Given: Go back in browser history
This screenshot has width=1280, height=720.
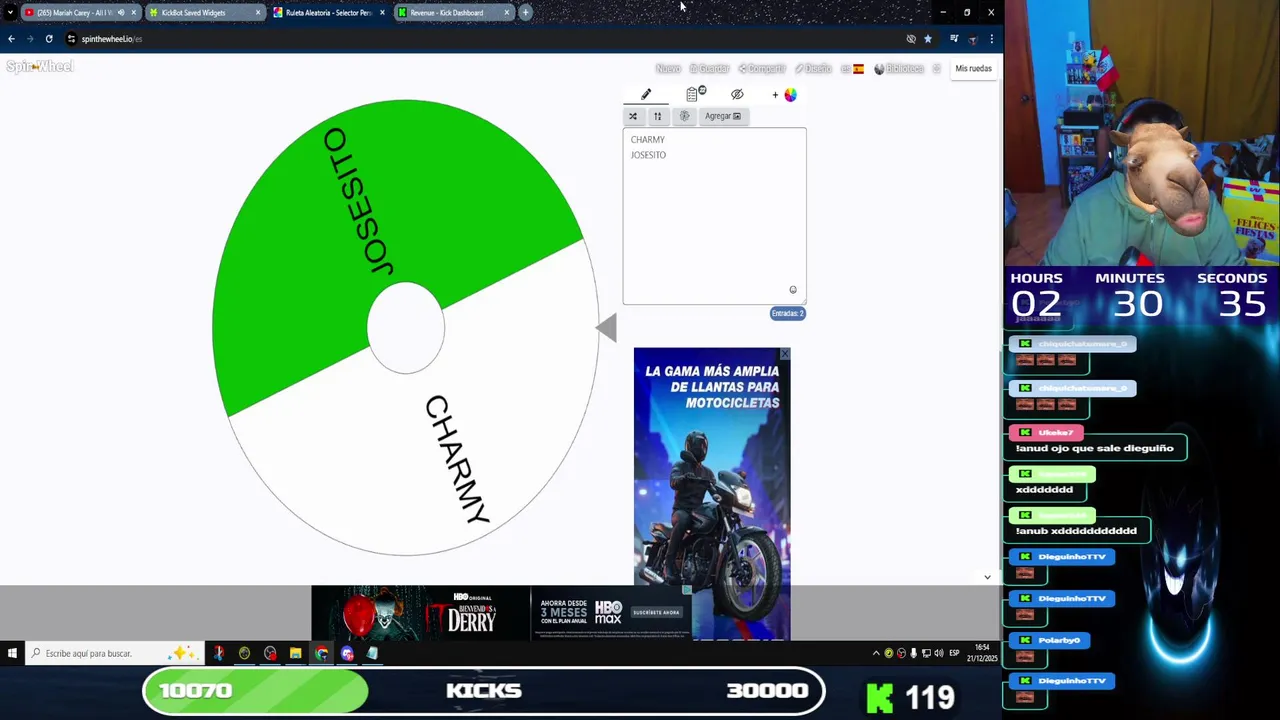Looking at the screenshot, I should [x=11, y=39].
